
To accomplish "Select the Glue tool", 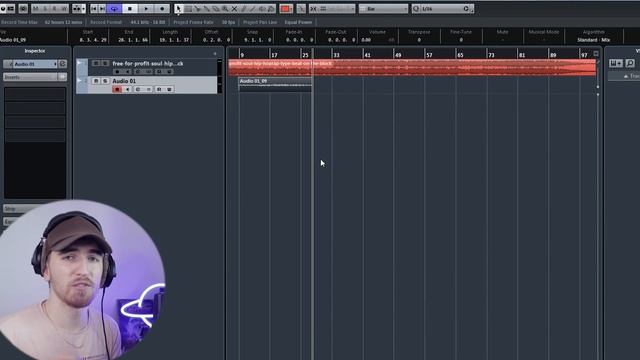I will (207, 9).
